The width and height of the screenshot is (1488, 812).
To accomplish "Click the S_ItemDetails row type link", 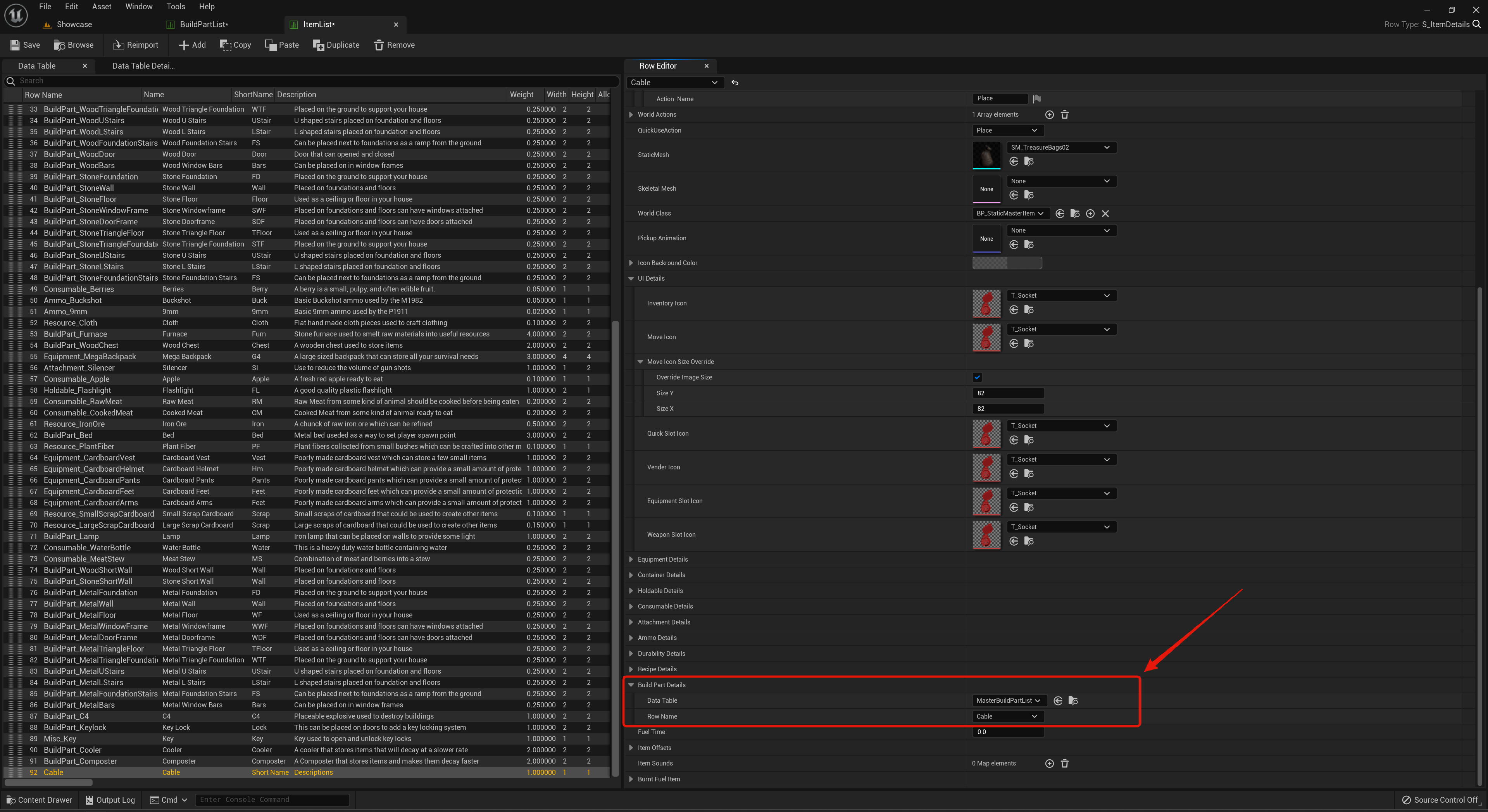I will tap(1445, 24).
